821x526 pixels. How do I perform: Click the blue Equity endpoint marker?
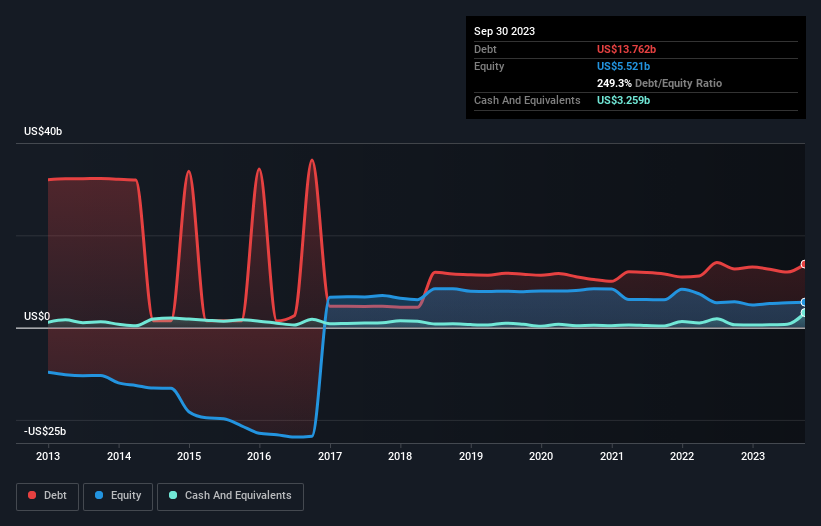click(x=804, y=303)
